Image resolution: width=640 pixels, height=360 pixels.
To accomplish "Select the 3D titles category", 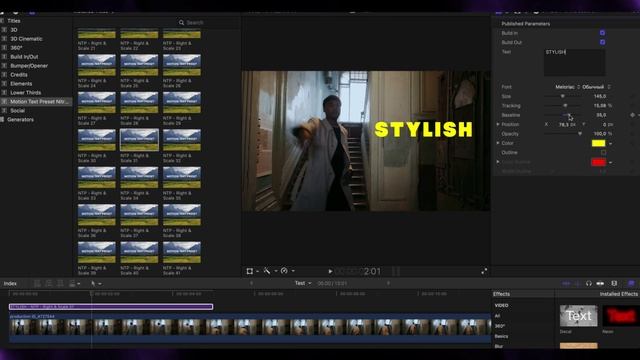I will 14,30.
